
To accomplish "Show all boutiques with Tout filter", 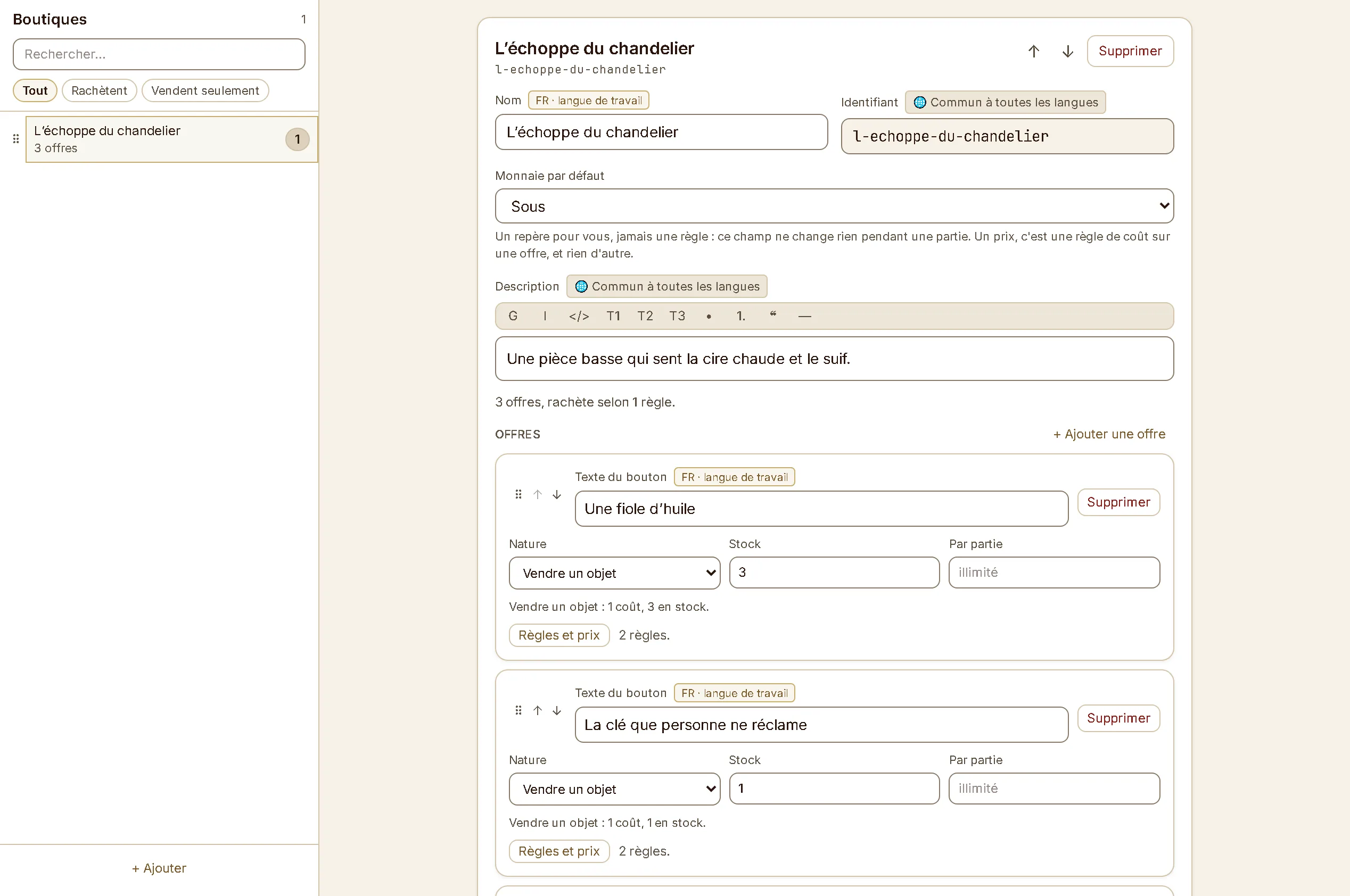I will (x=35, y=90).
